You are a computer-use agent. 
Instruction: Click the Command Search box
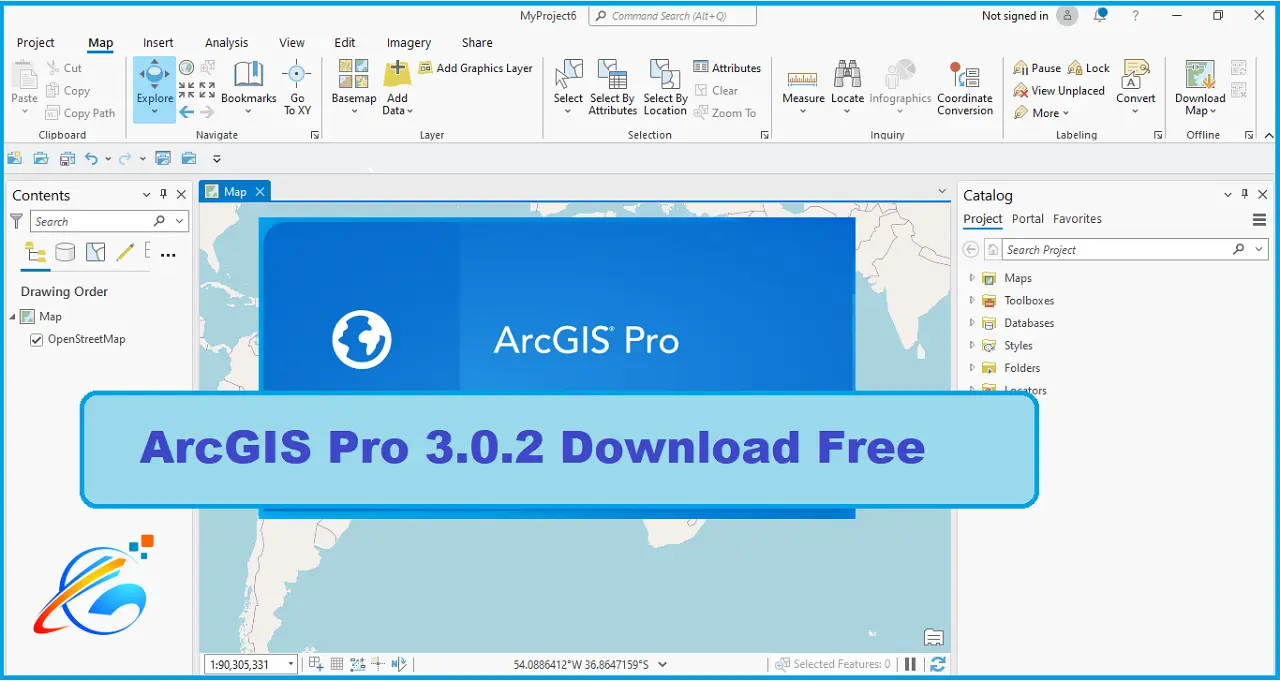point(672,16)
